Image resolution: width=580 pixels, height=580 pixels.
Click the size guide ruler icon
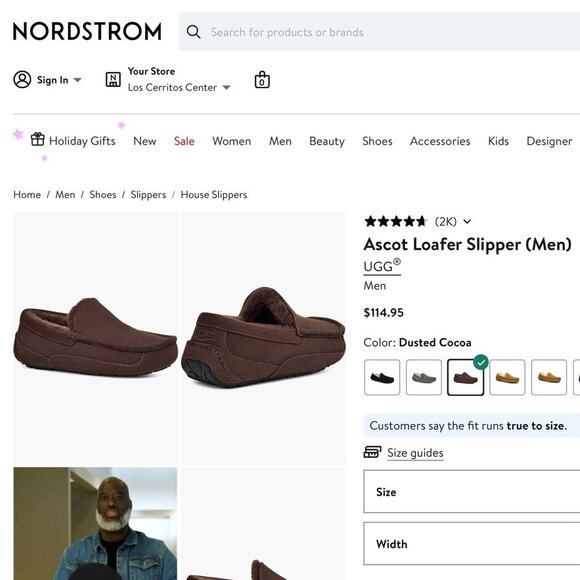[x=372, y=452]
